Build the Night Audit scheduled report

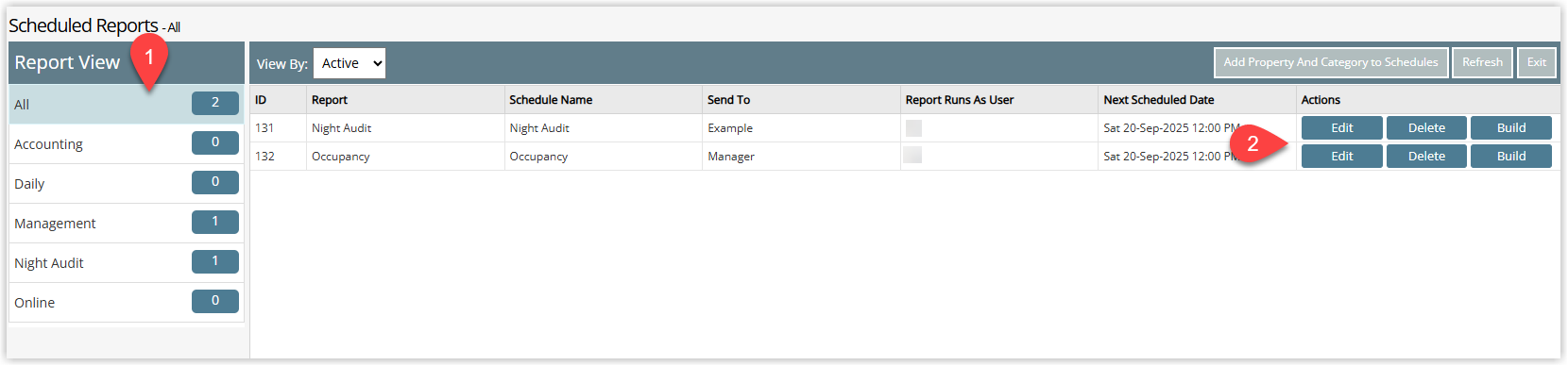[1511, 128]
